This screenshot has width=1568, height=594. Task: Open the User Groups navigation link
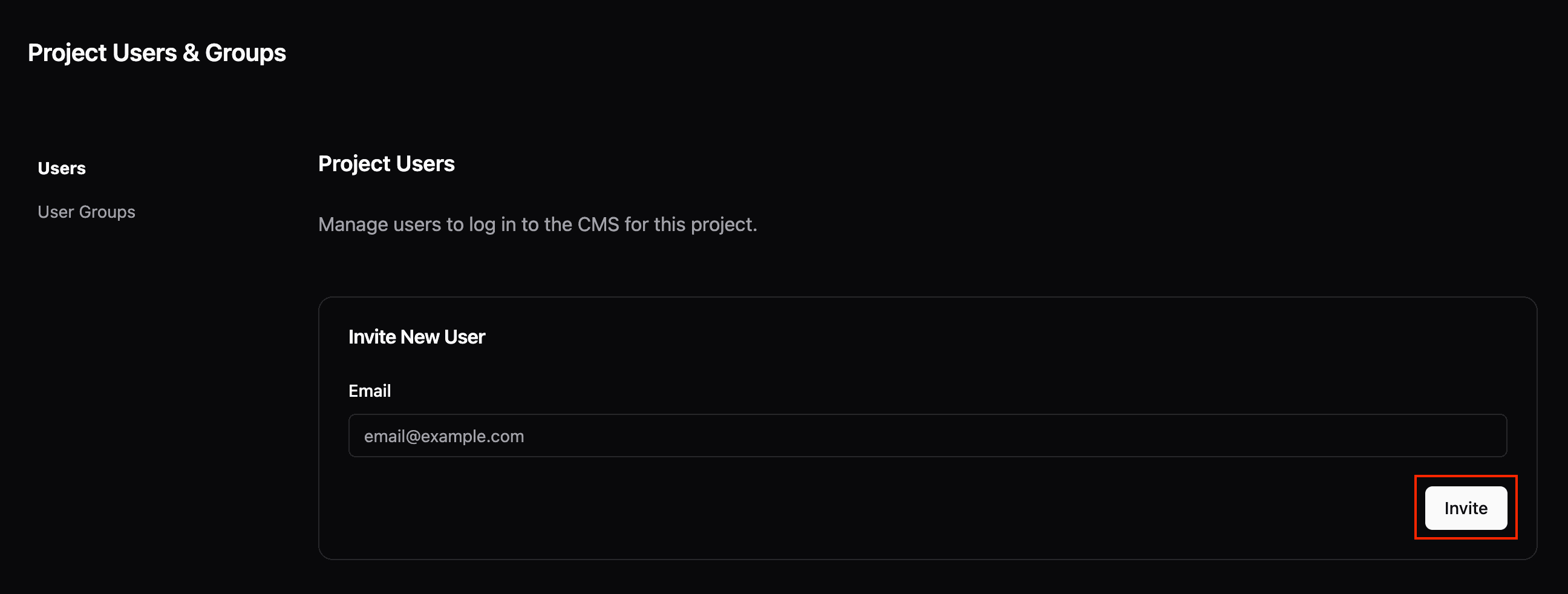click(87, 212)
